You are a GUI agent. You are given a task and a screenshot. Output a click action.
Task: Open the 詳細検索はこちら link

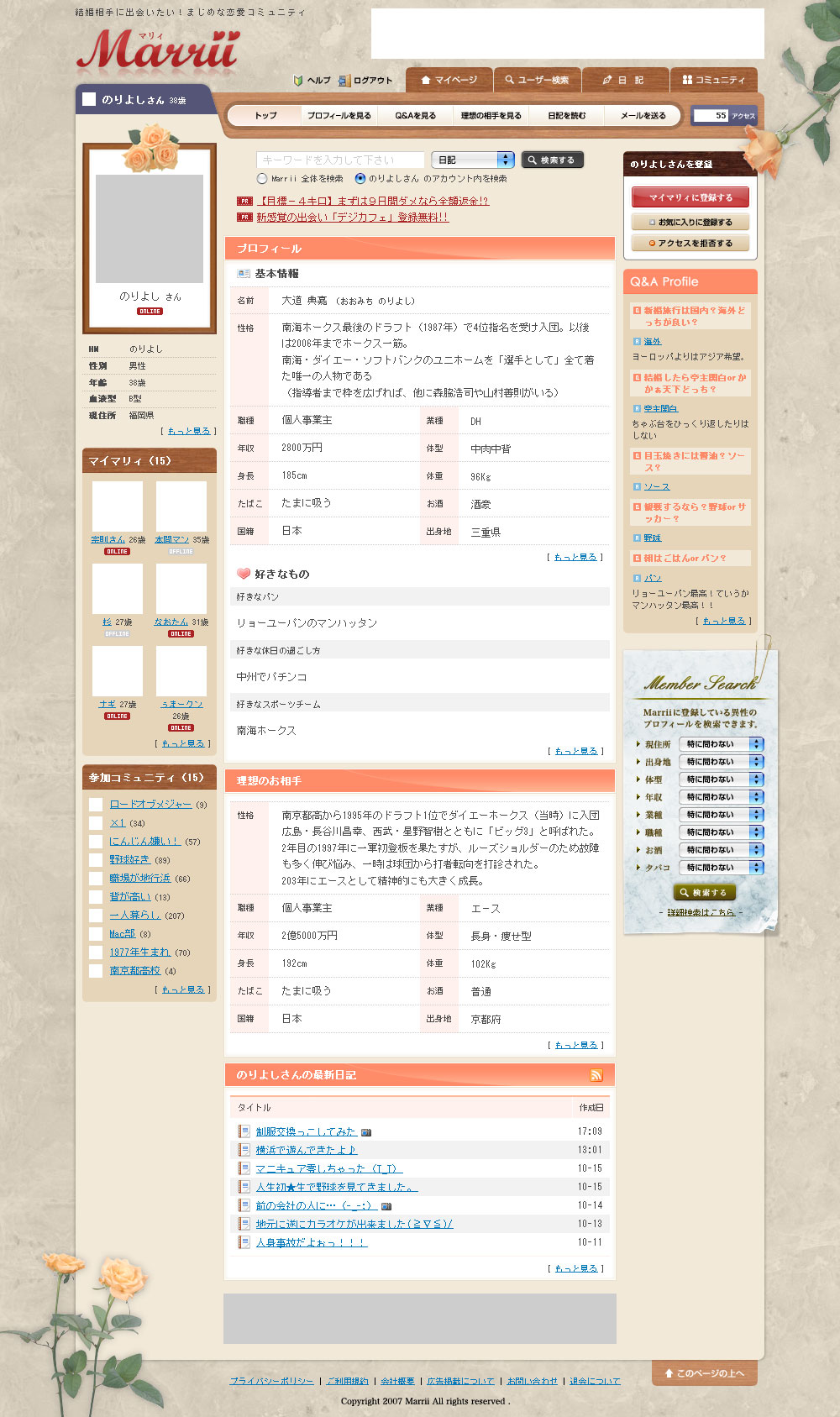point(701,912)
